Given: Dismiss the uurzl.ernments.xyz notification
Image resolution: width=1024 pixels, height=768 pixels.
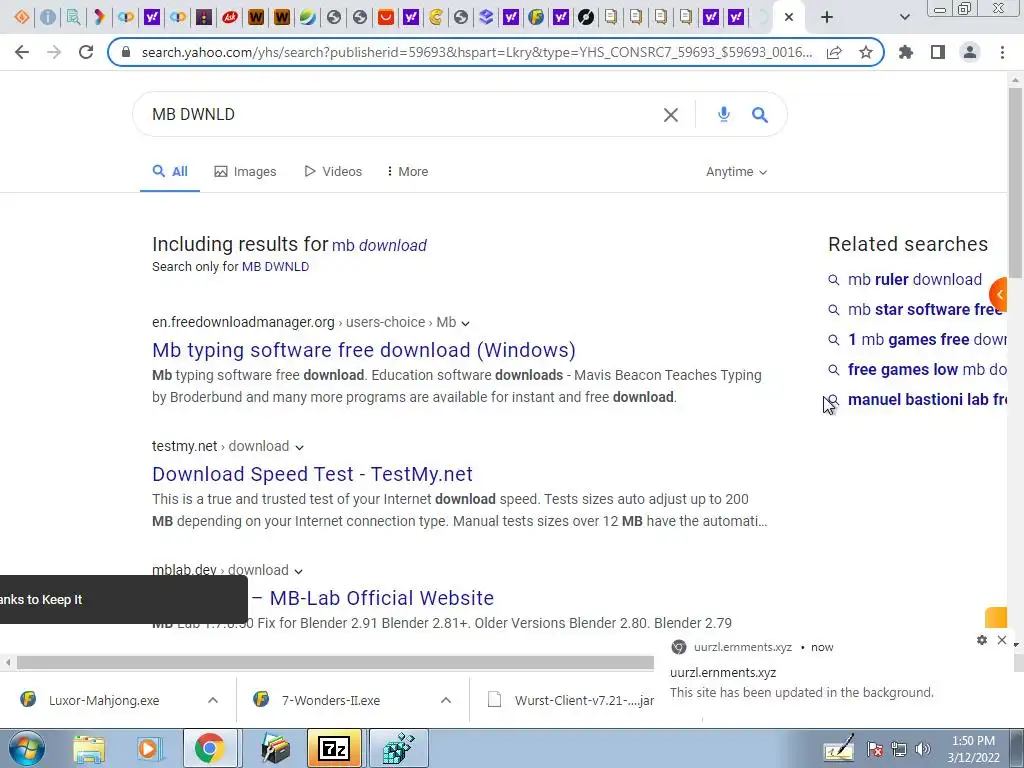Looking at the screenshot, I should [1002, 640].
